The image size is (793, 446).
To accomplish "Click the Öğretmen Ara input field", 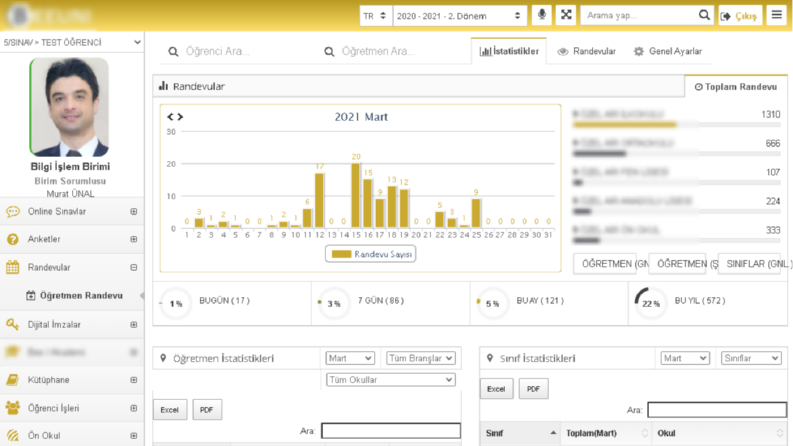I will click(402, 52).
